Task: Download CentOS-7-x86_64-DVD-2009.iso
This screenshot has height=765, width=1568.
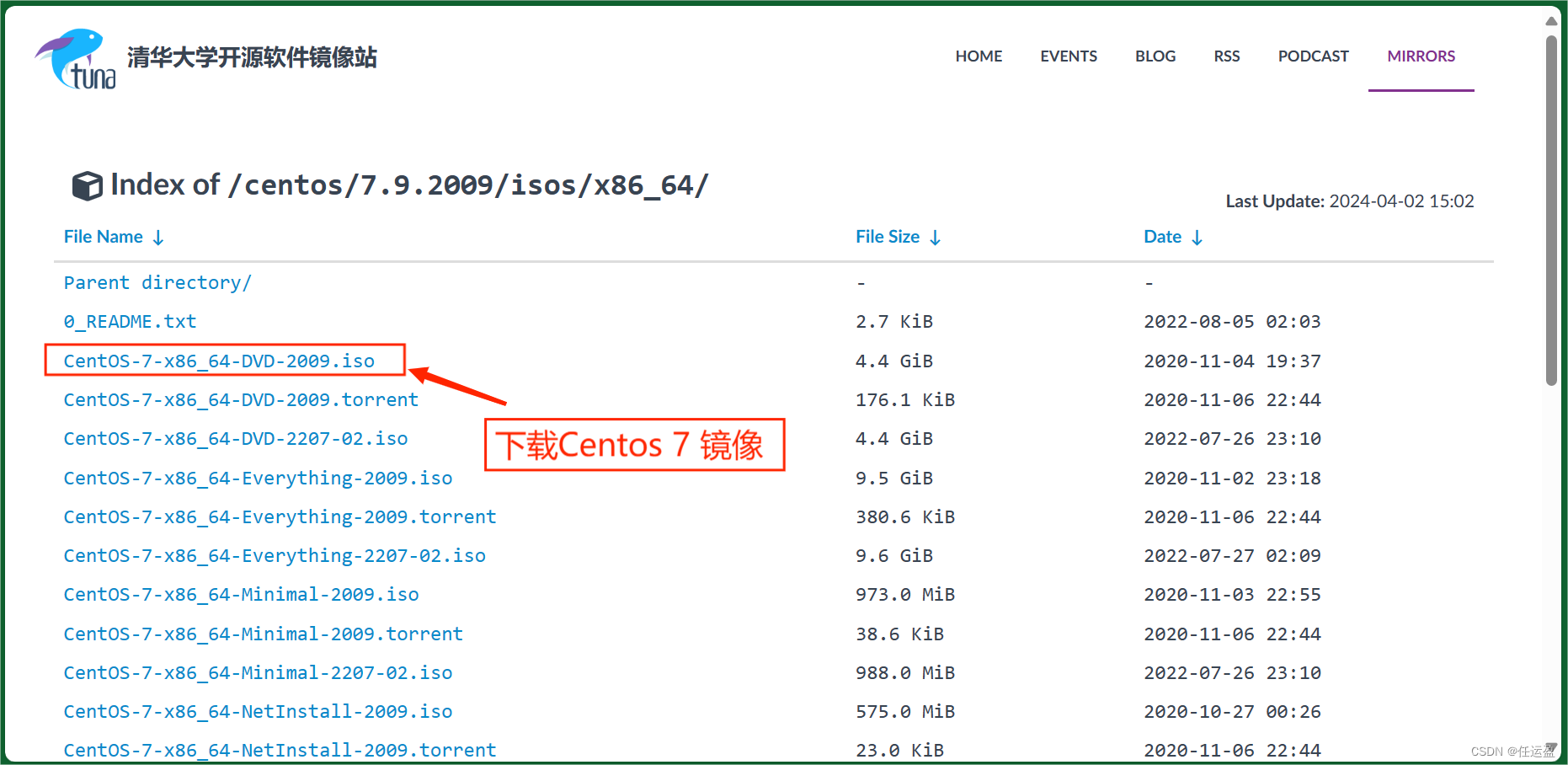Action: click(x=219, y=361)
